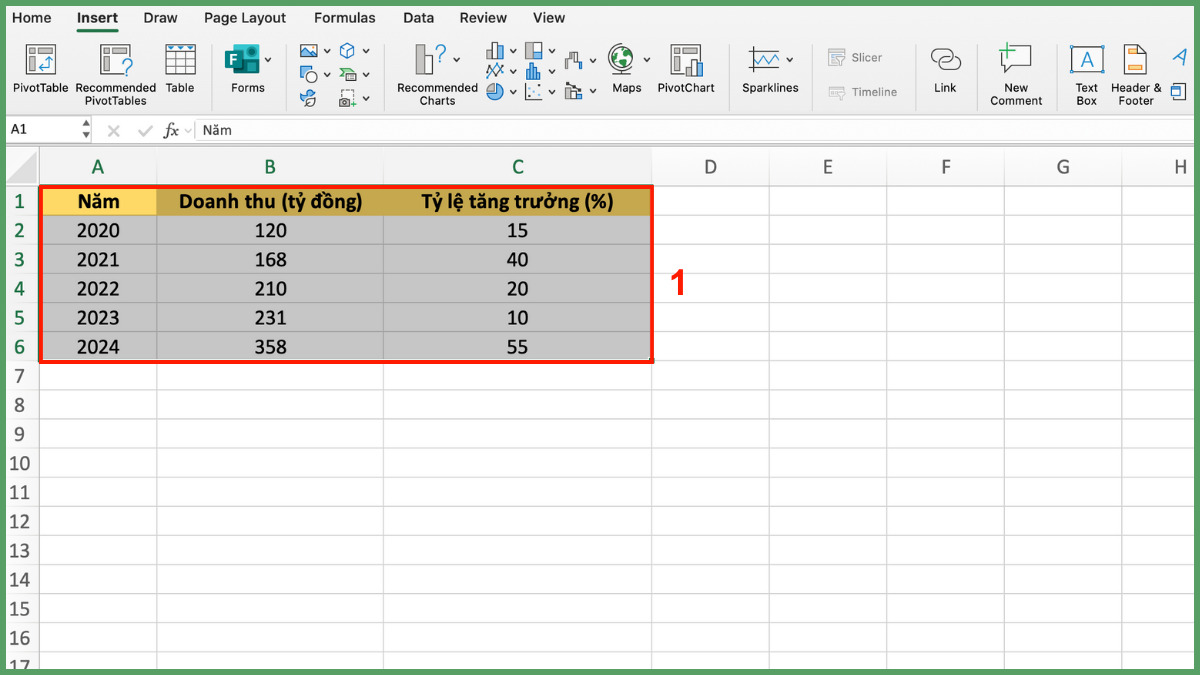Viewport: 1200px width, 675px height.
Task: Click the Waterfall chart icon
Action: pos(573,61)
